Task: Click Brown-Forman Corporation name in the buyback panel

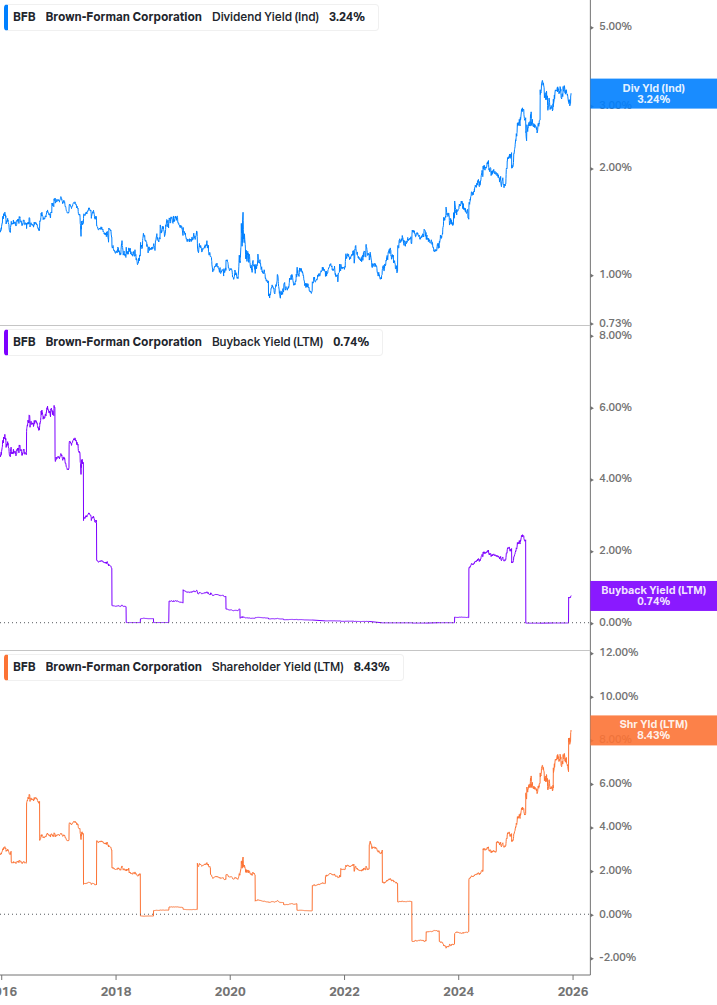Action: pyautogui.click(x=124, y=342)
